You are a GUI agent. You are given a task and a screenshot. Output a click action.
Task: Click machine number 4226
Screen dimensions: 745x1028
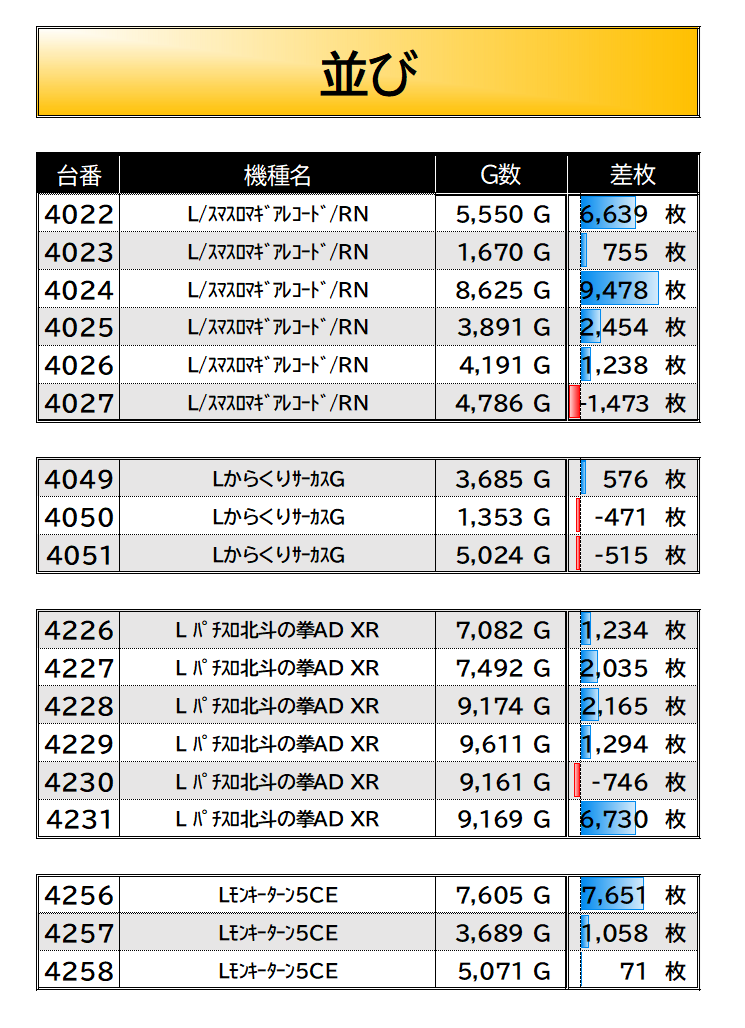click(79, 630)
